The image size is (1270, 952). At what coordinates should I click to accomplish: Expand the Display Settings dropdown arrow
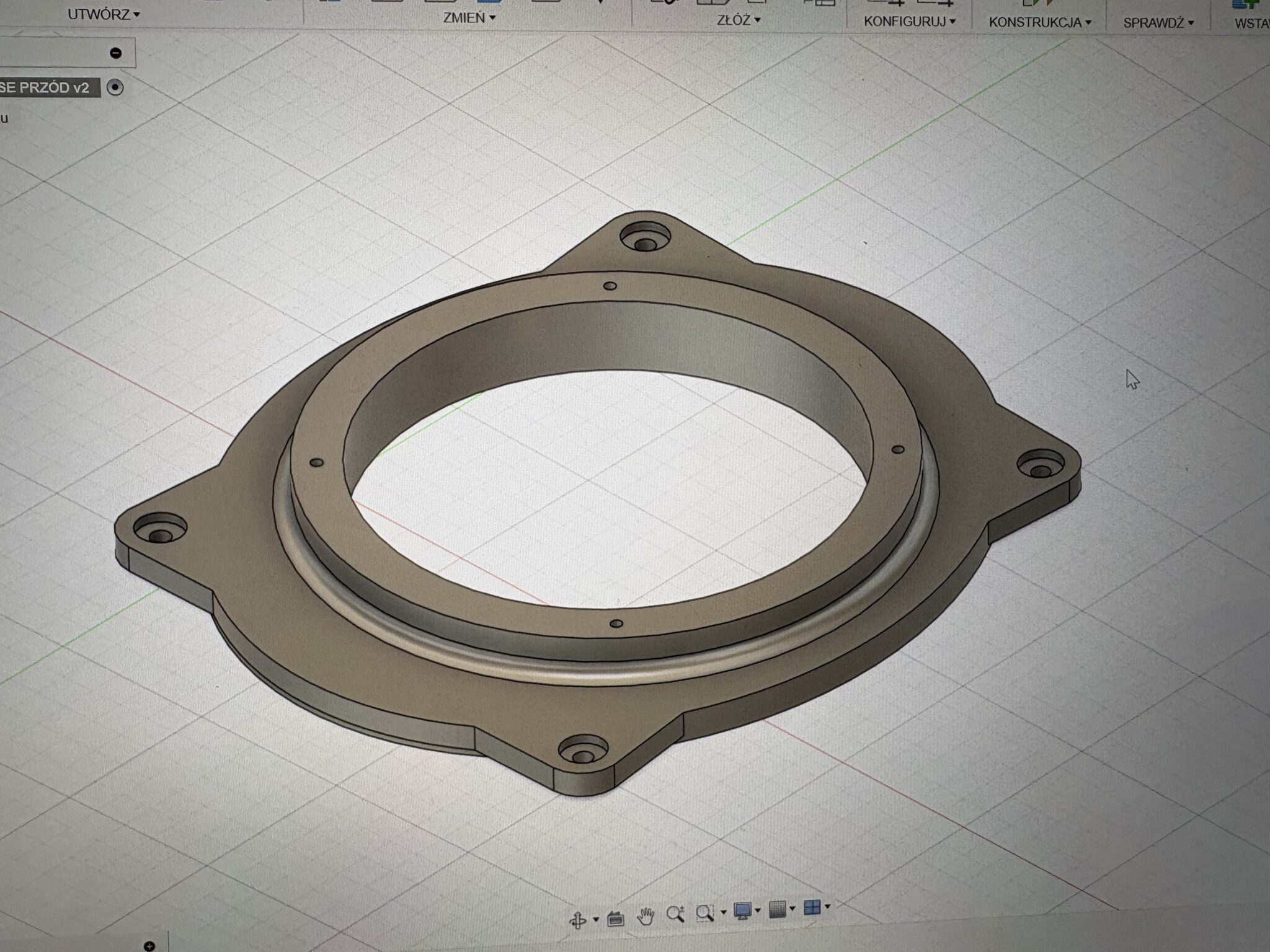pyautogui.click(x=758, y=910)
